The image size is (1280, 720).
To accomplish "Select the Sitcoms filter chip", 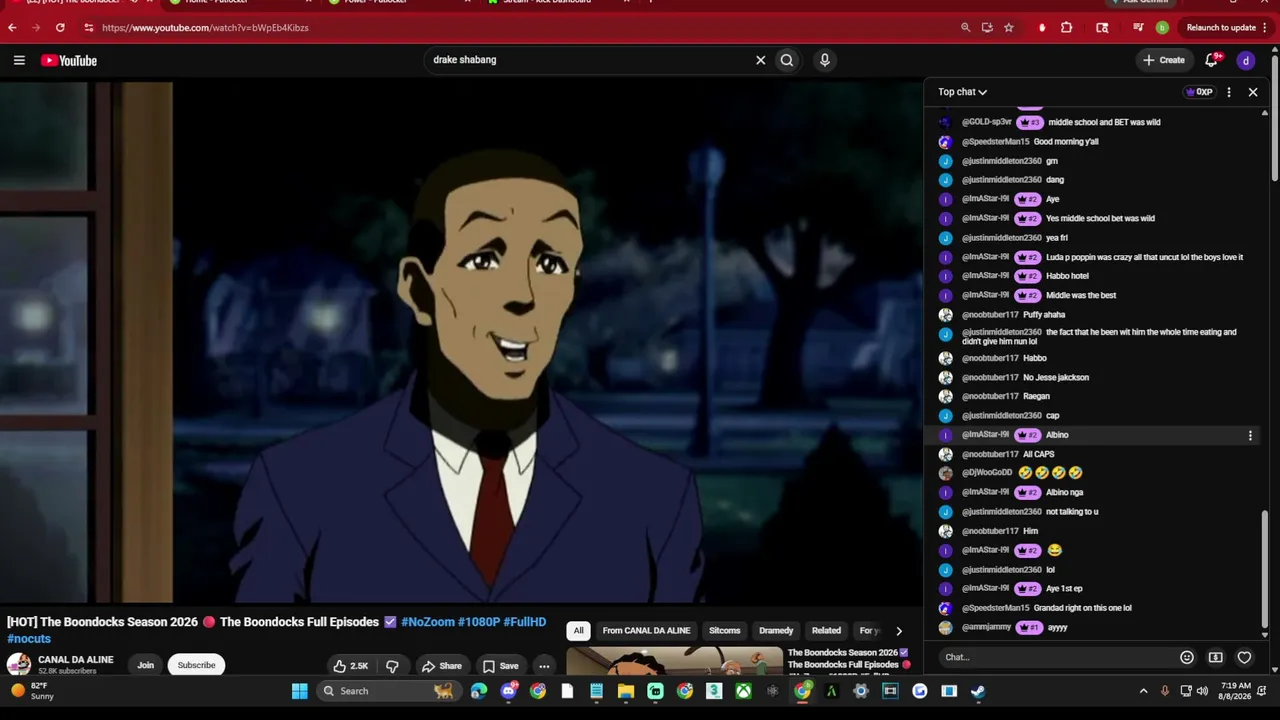I will [x=725, y=631].
